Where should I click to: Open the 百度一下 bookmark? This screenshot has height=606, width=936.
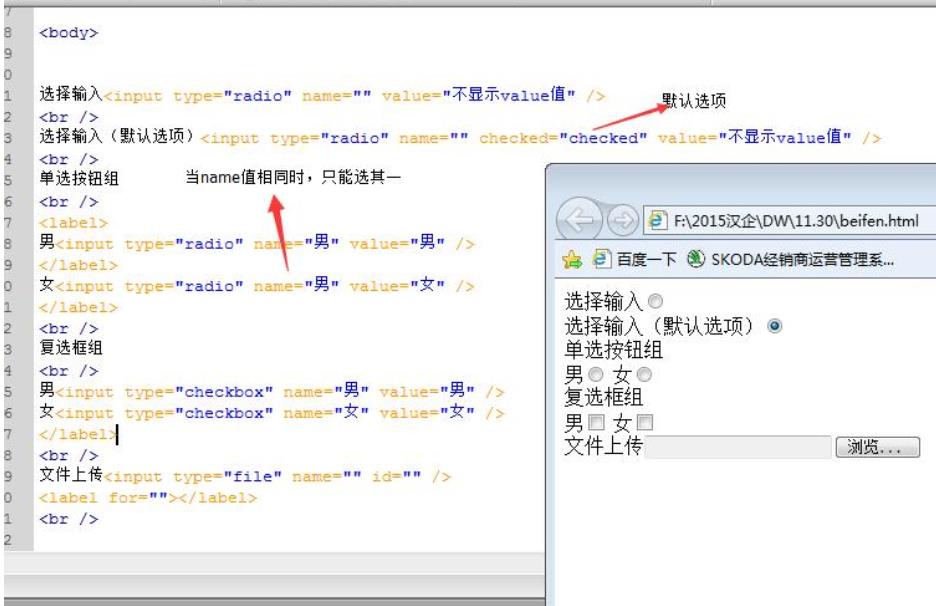pos(634,260)
